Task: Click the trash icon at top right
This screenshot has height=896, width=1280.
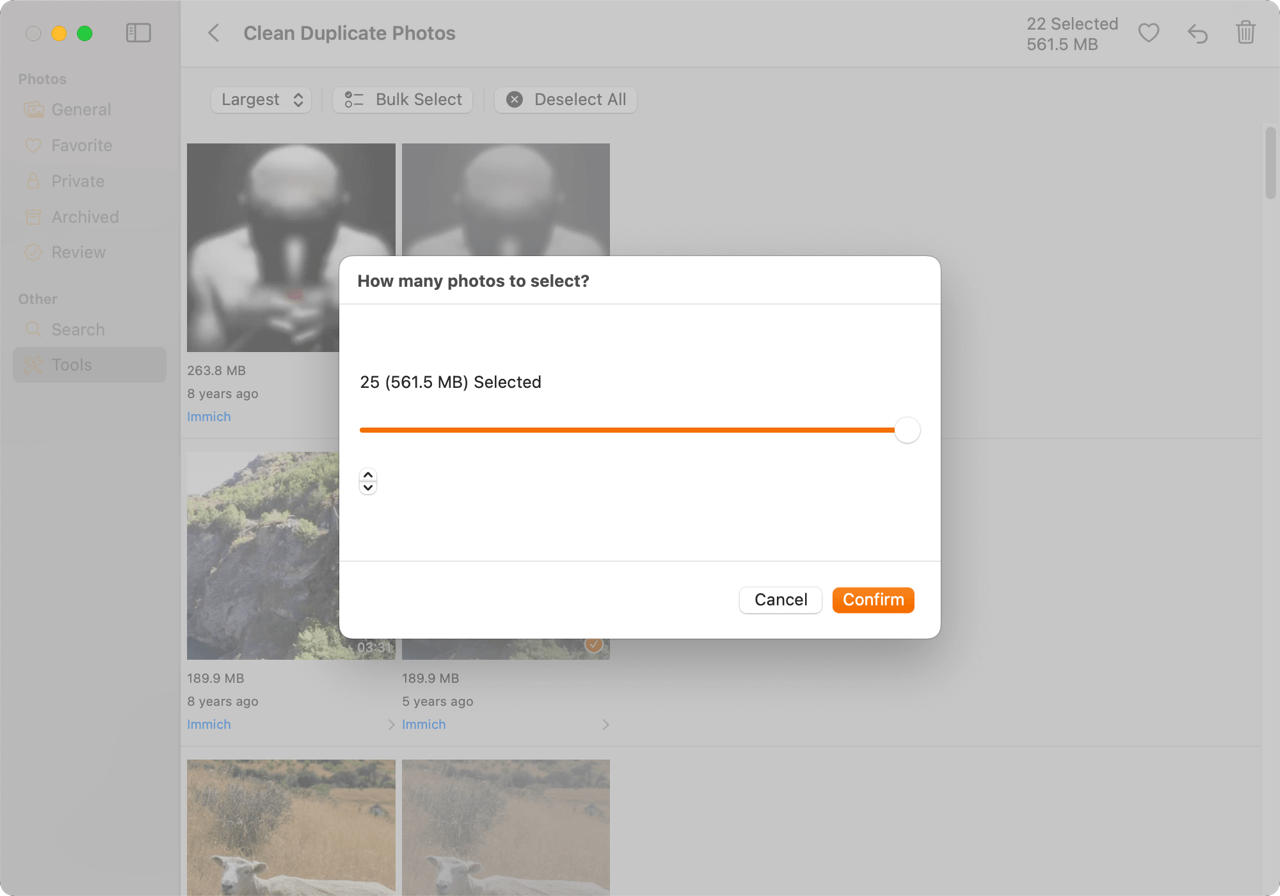Action: click(1245, 33)
